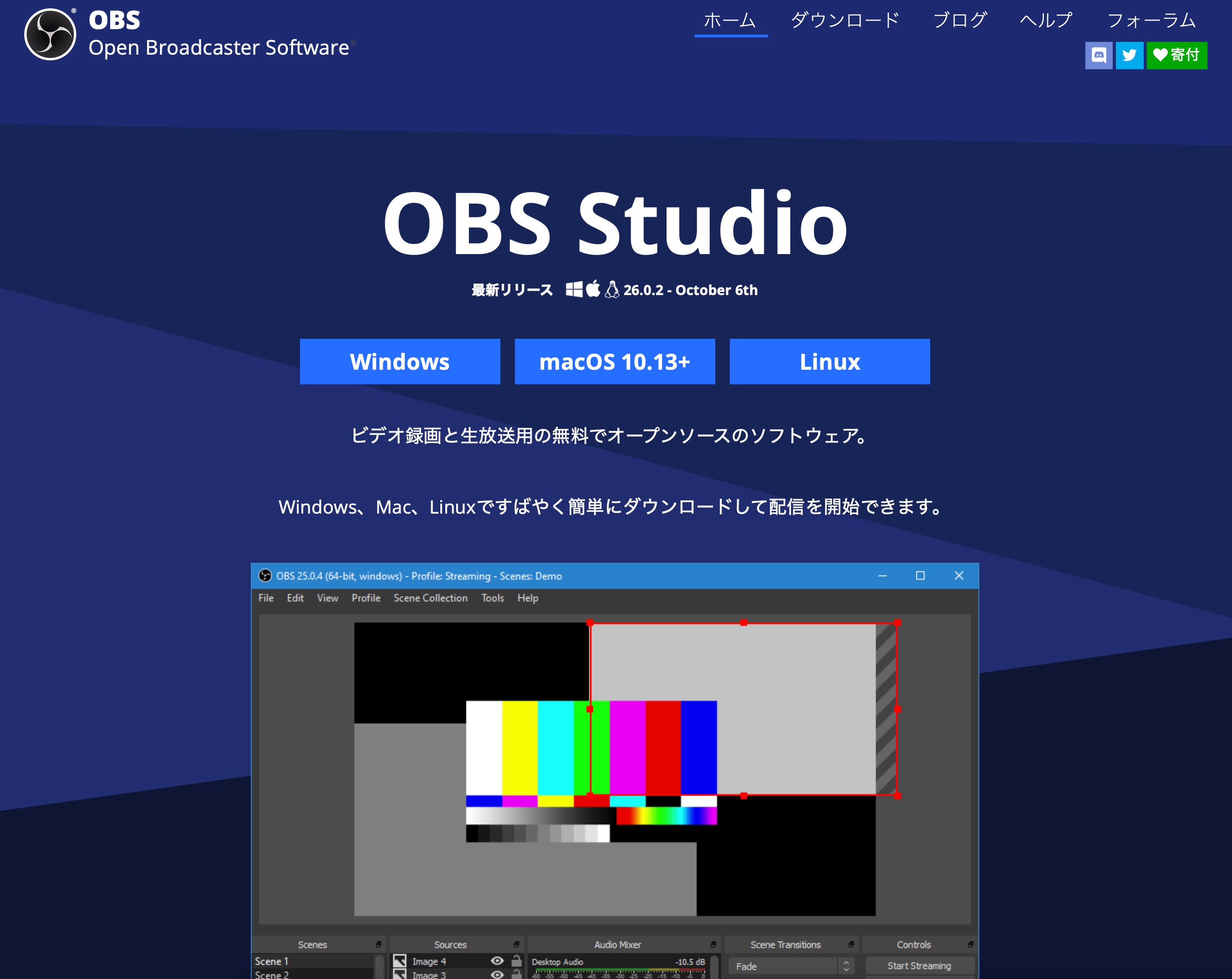
Task: Pop out the Scene Transitions dock with its float icon
Action: coord(851,945)
